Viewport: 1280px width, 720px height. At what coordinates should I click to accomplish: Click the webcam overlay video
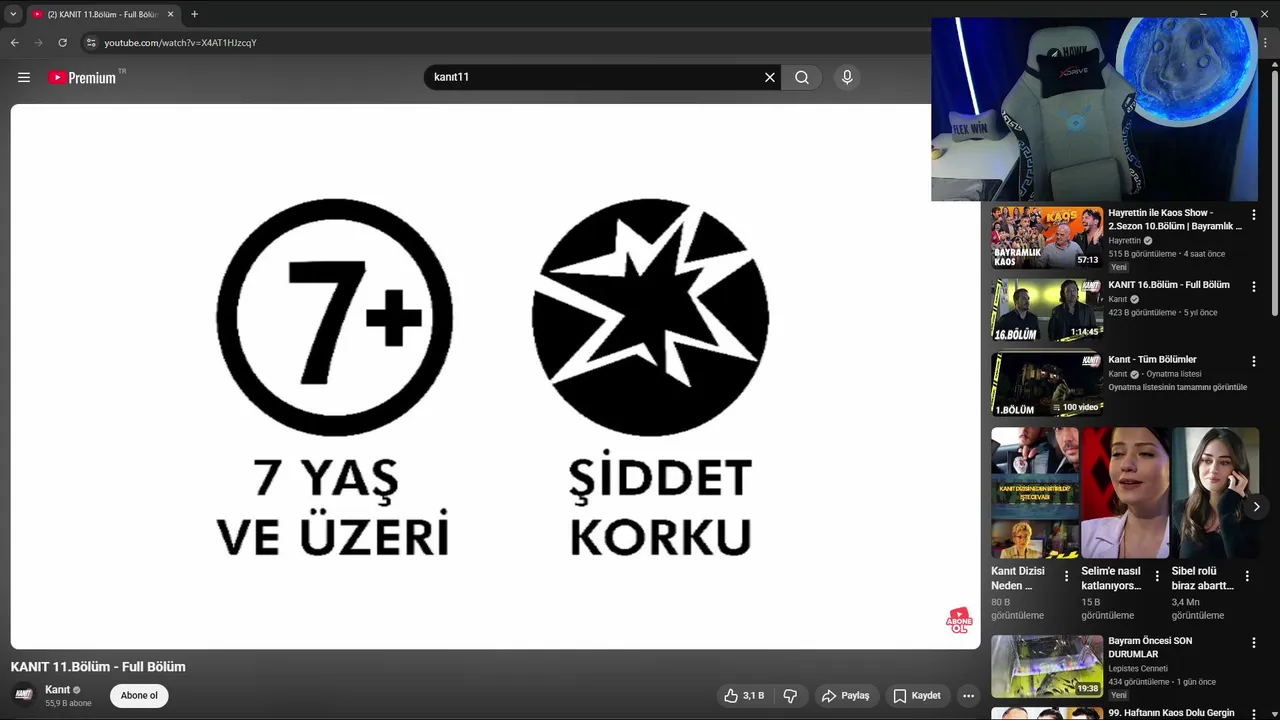click(x=1095, y=109)
